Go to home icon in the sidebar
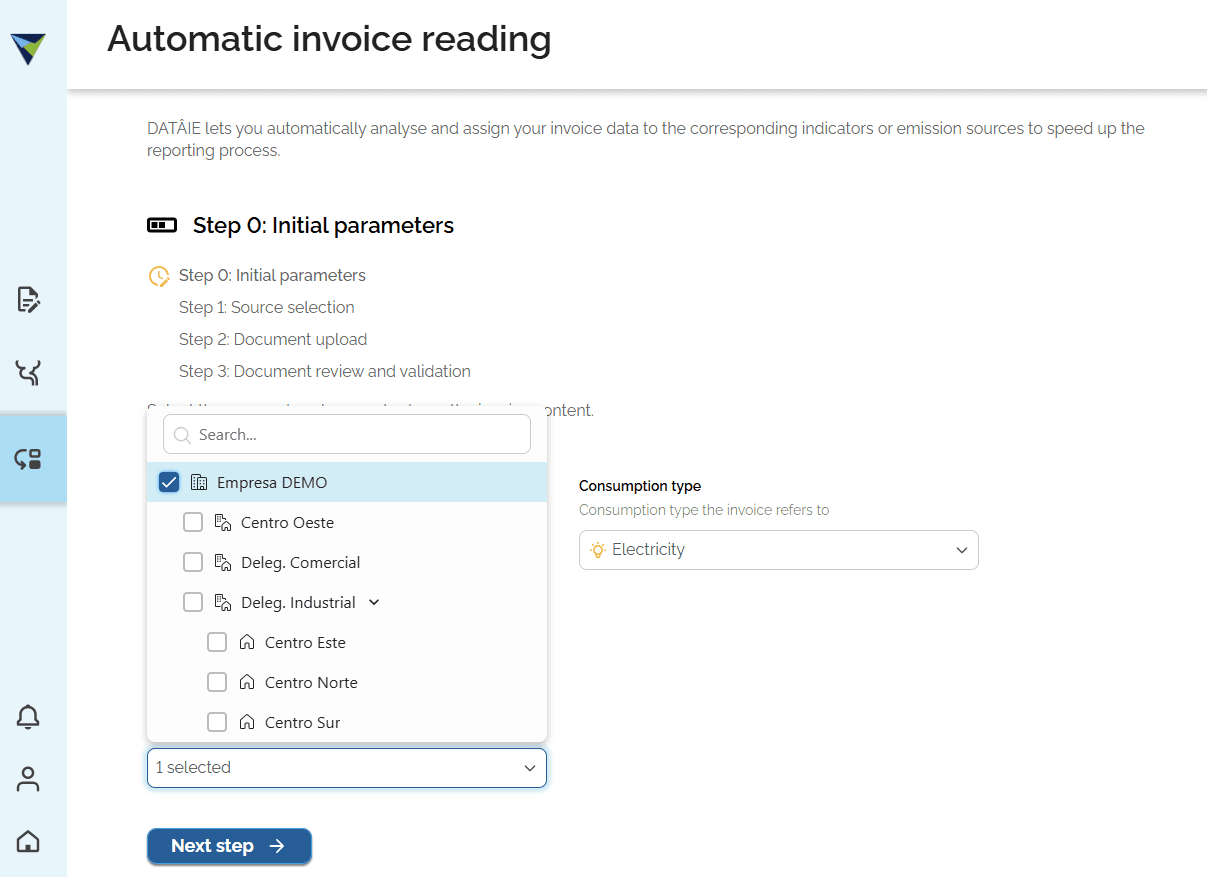Screen dimensions: 1207x877 28,841
